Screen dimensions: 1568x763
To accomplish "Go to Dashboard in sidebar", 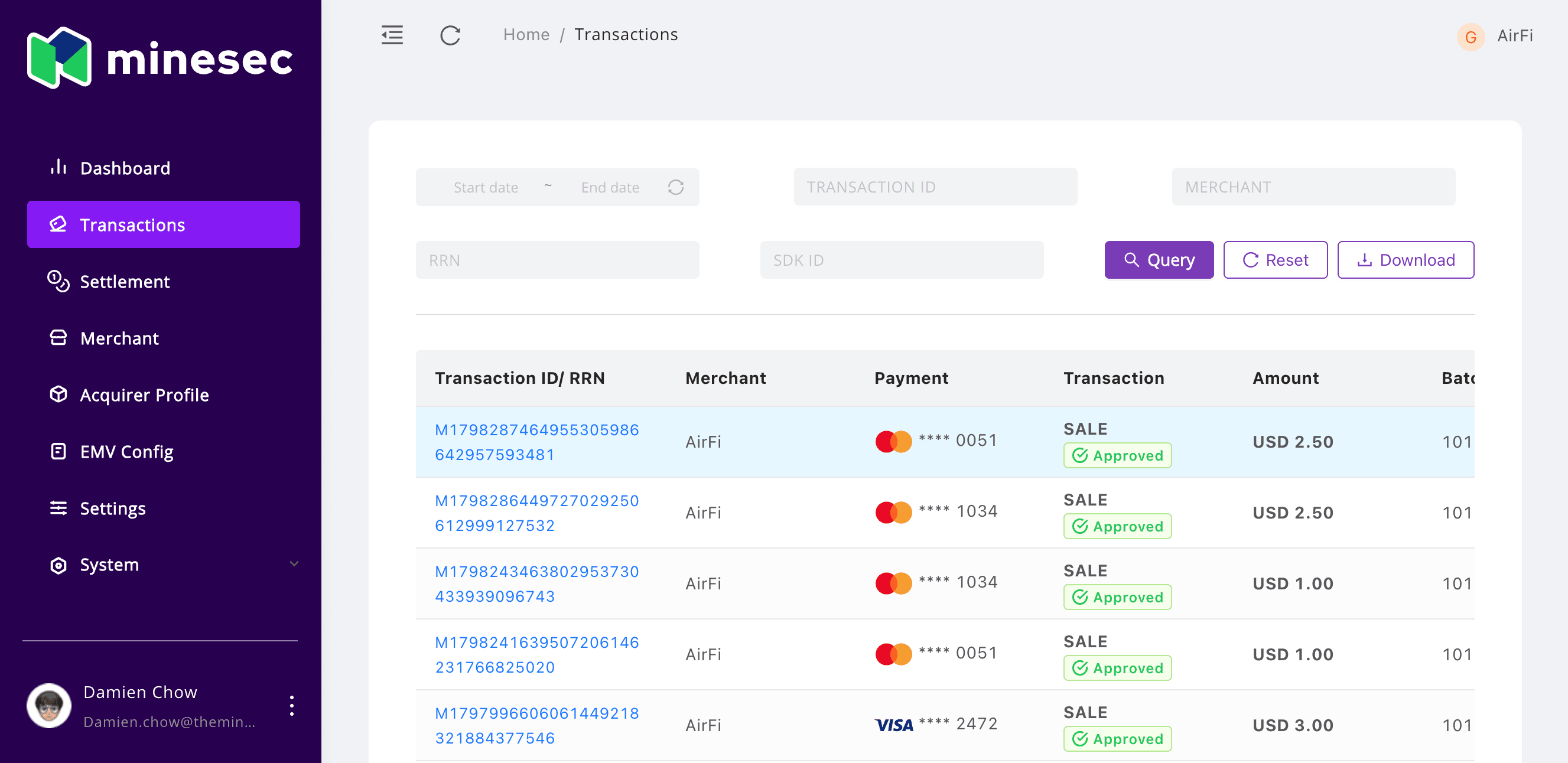I will [125, 168].
